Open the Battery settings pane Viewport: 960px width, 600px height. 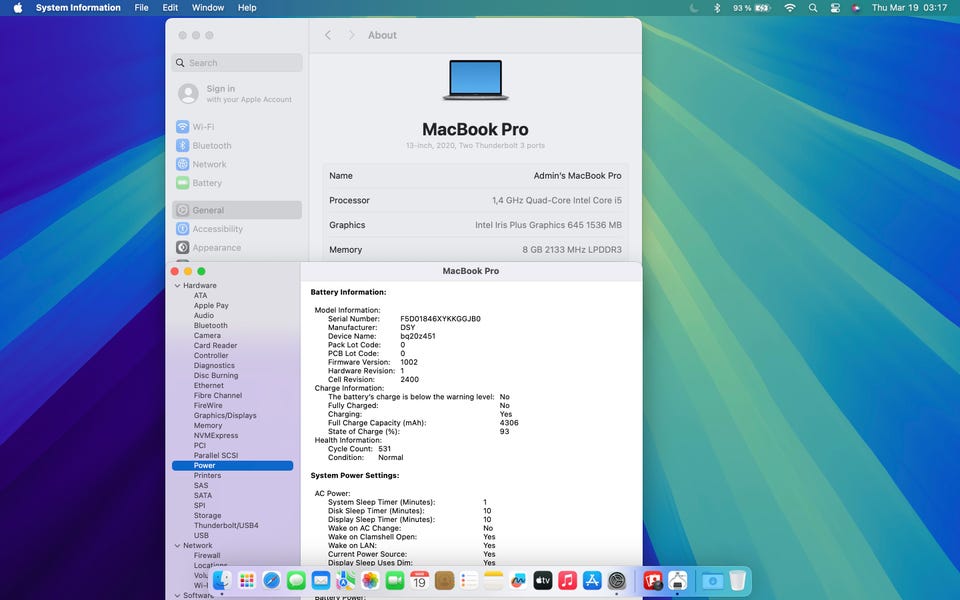206,183
